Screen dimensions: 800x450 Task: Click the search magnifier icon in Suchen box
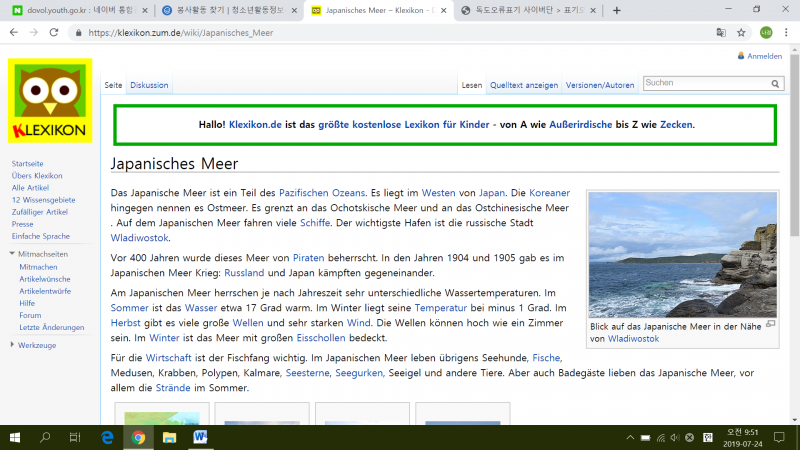tap(776, 84)
